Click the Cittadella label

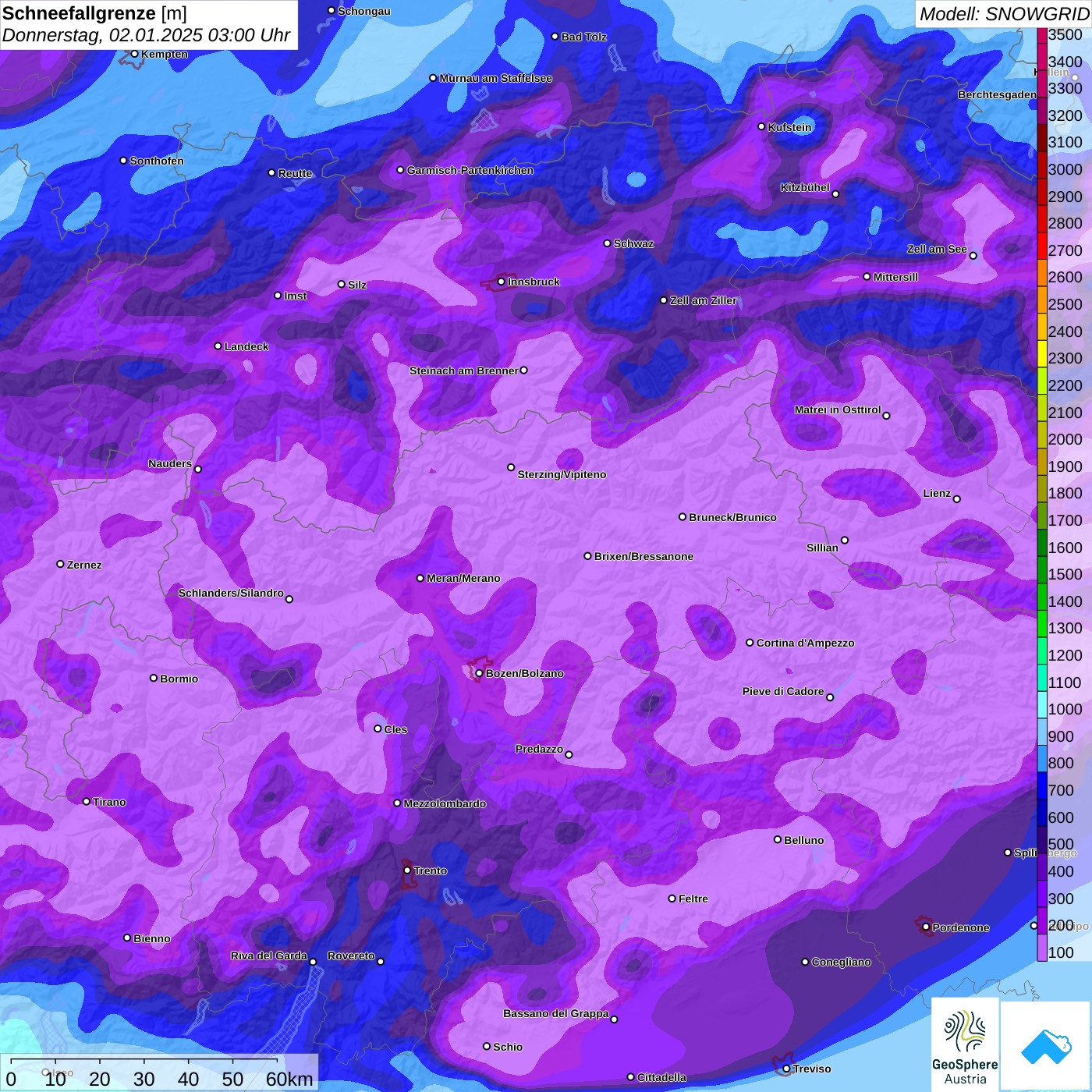[x=661, y=1077]
